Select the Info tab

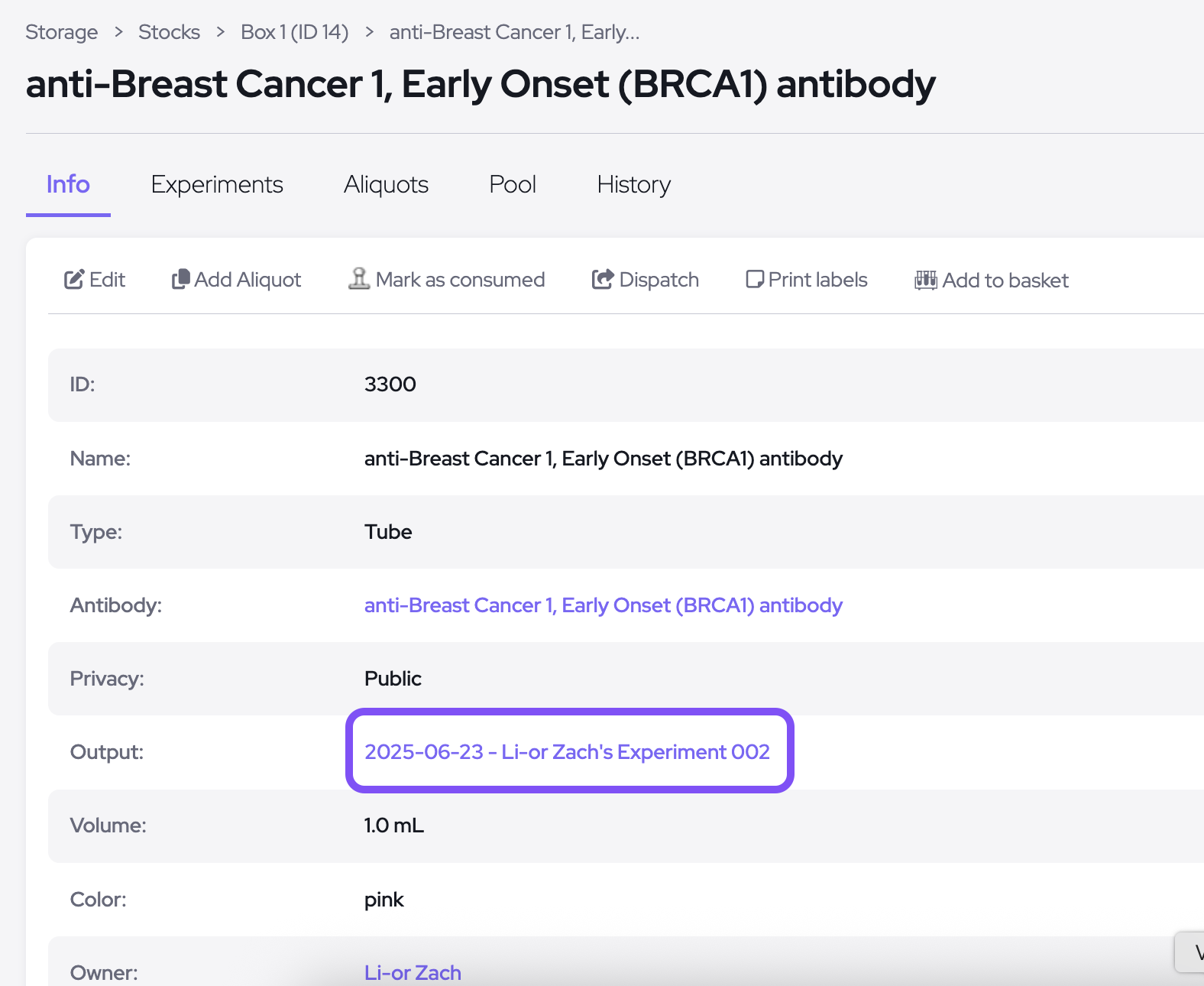point(68,185)
